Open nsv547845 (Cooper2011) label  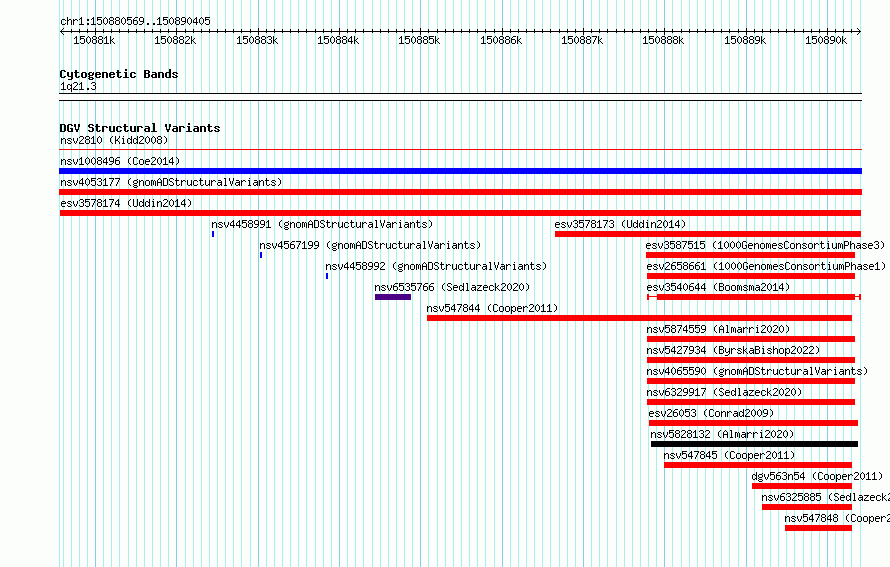click(729, 455)
